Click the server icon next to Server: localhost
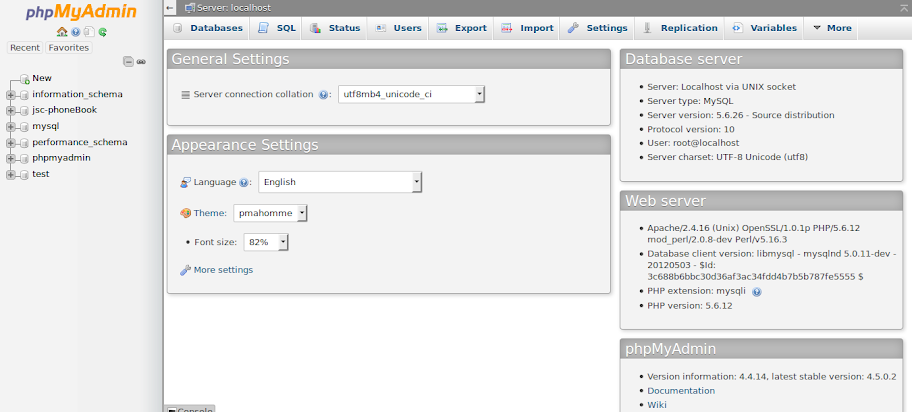 189,8
